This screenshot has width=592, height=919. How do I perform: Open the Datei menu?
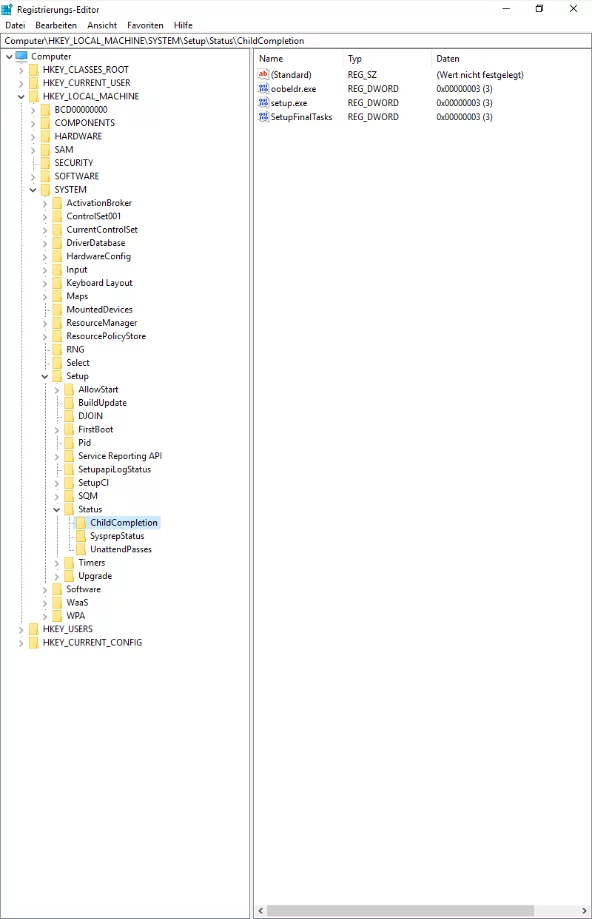click(15, 25)
